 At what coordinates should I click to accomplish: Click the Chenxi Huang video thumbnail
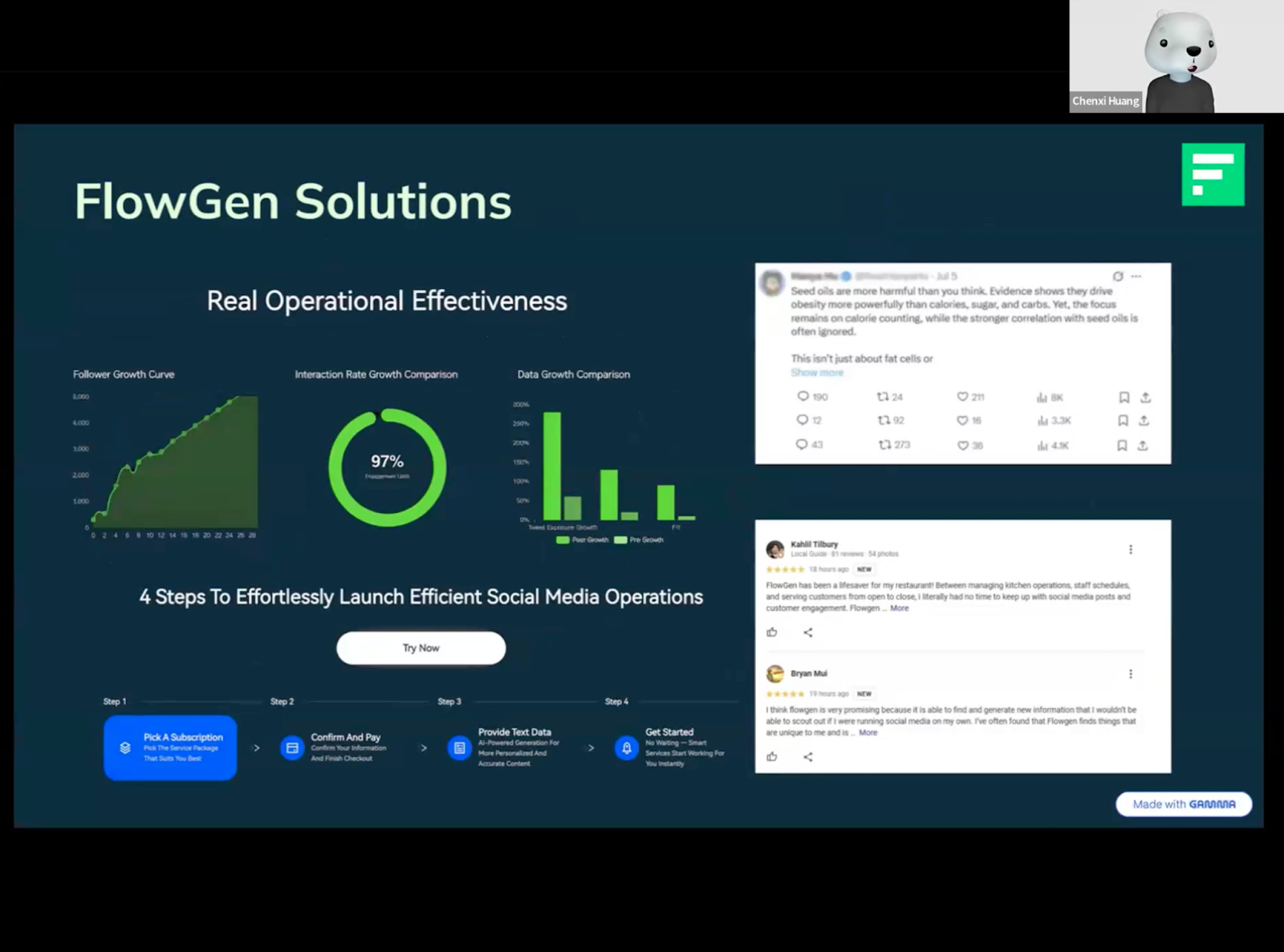[x=1176, y=56]
